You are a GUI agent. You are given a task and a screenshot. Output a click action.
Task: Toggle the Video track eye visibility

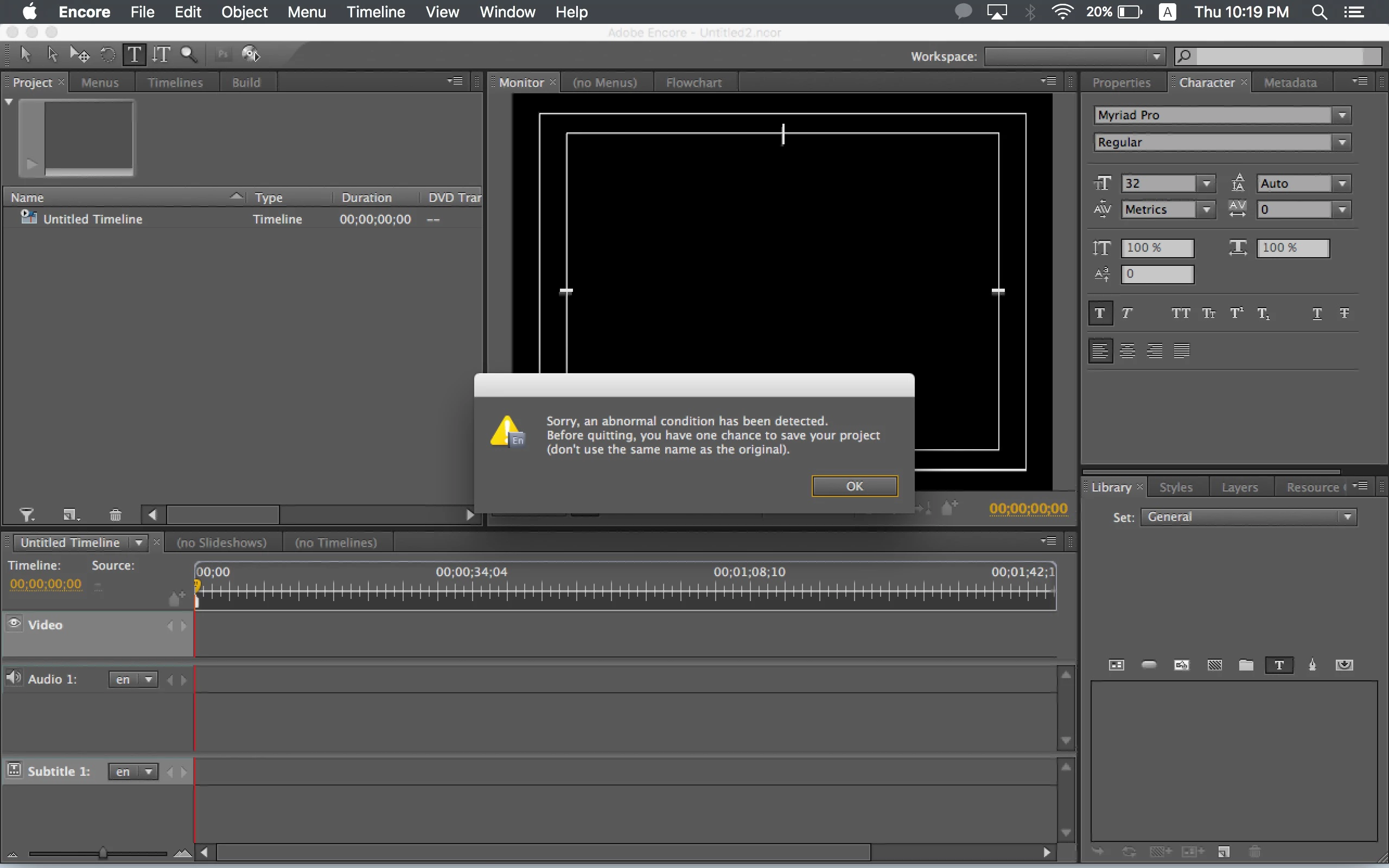14,623
